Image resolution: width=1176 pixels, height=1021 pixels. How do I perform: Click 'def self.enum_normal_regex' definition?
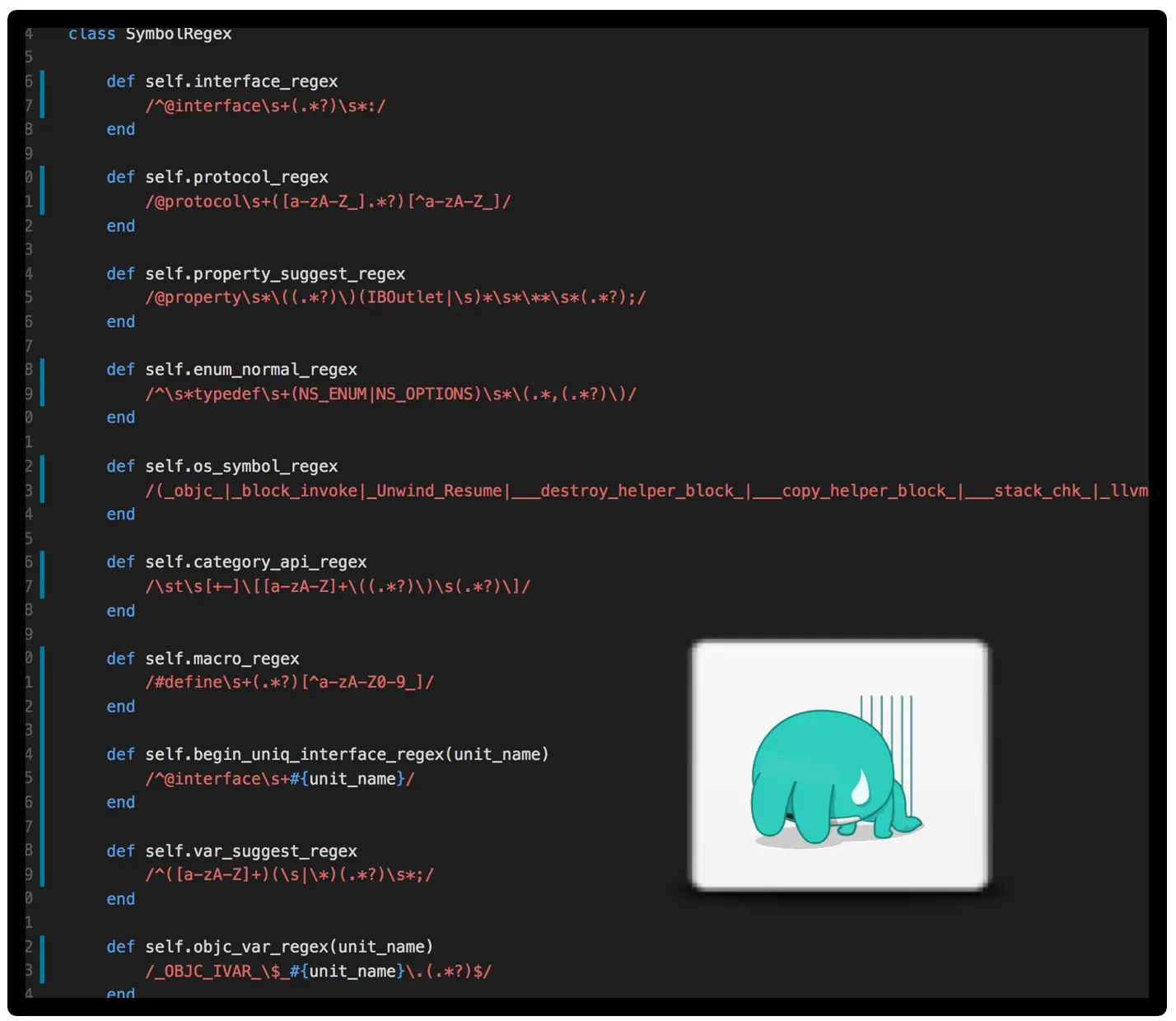coord(231,370)
